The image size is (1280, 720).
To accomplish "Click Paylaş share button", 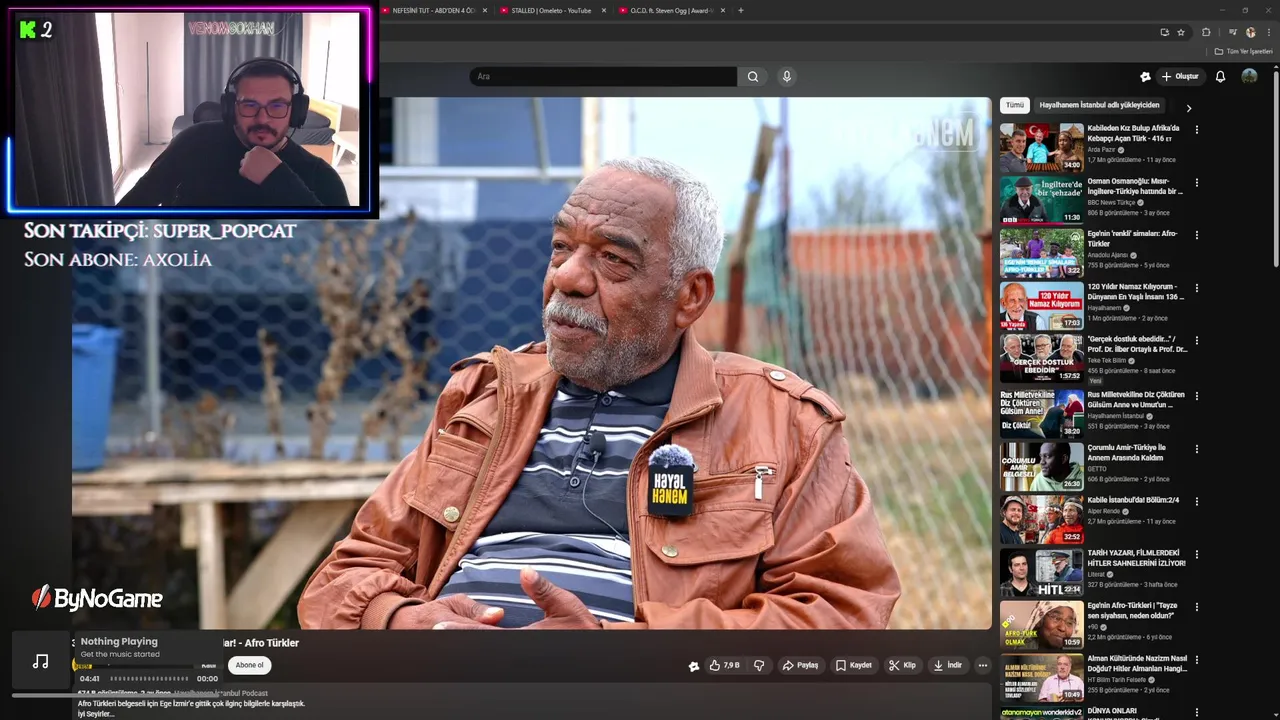I will (800, 665).
